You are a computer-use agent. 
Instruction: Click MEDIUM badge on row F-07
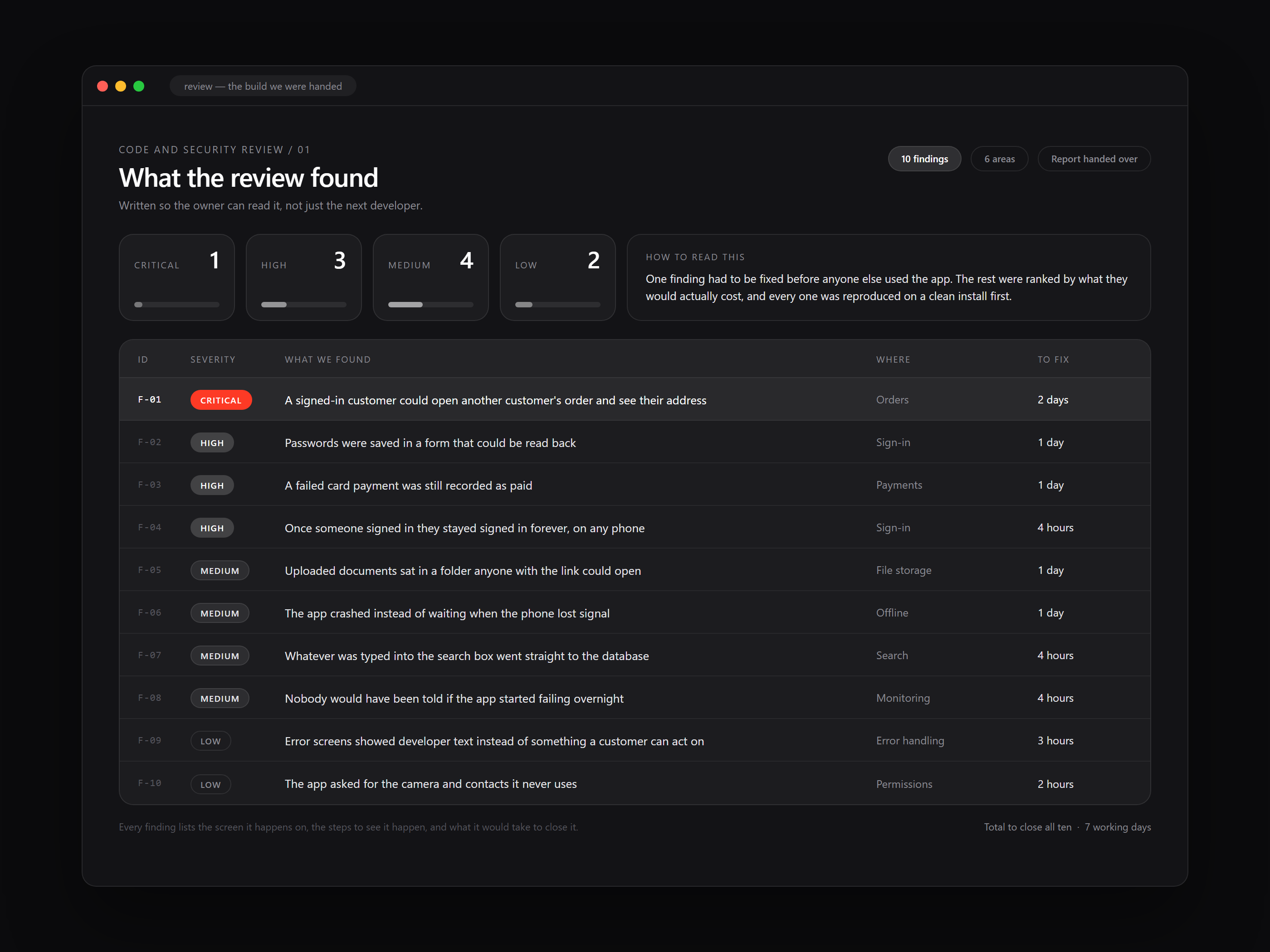click(220, 656)
